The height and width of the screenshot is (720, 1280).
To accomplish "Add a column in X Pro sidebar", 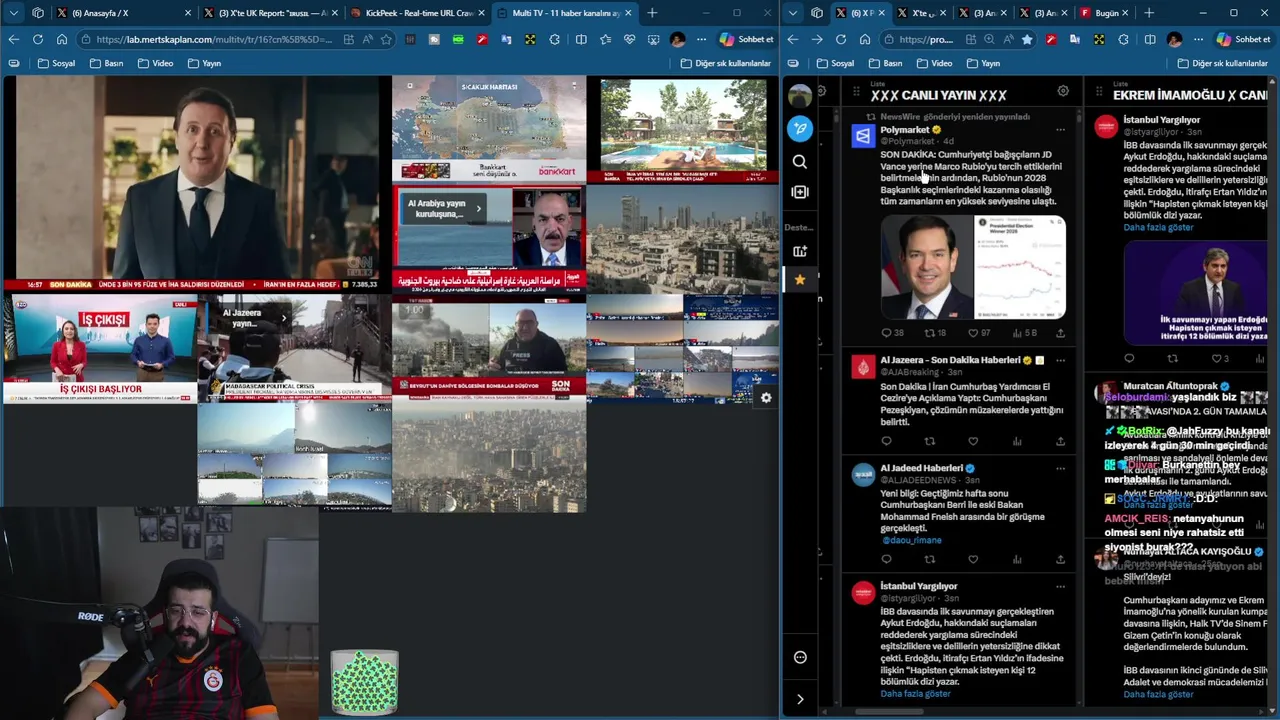I will 799,192.
